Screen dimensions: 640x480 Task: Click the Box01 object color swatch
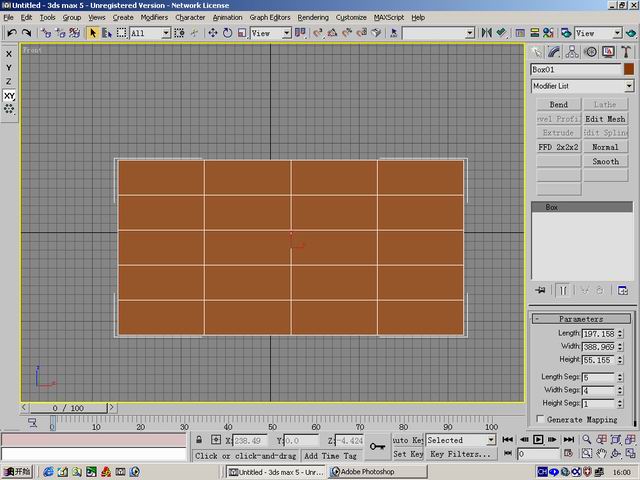coord(629,69)
